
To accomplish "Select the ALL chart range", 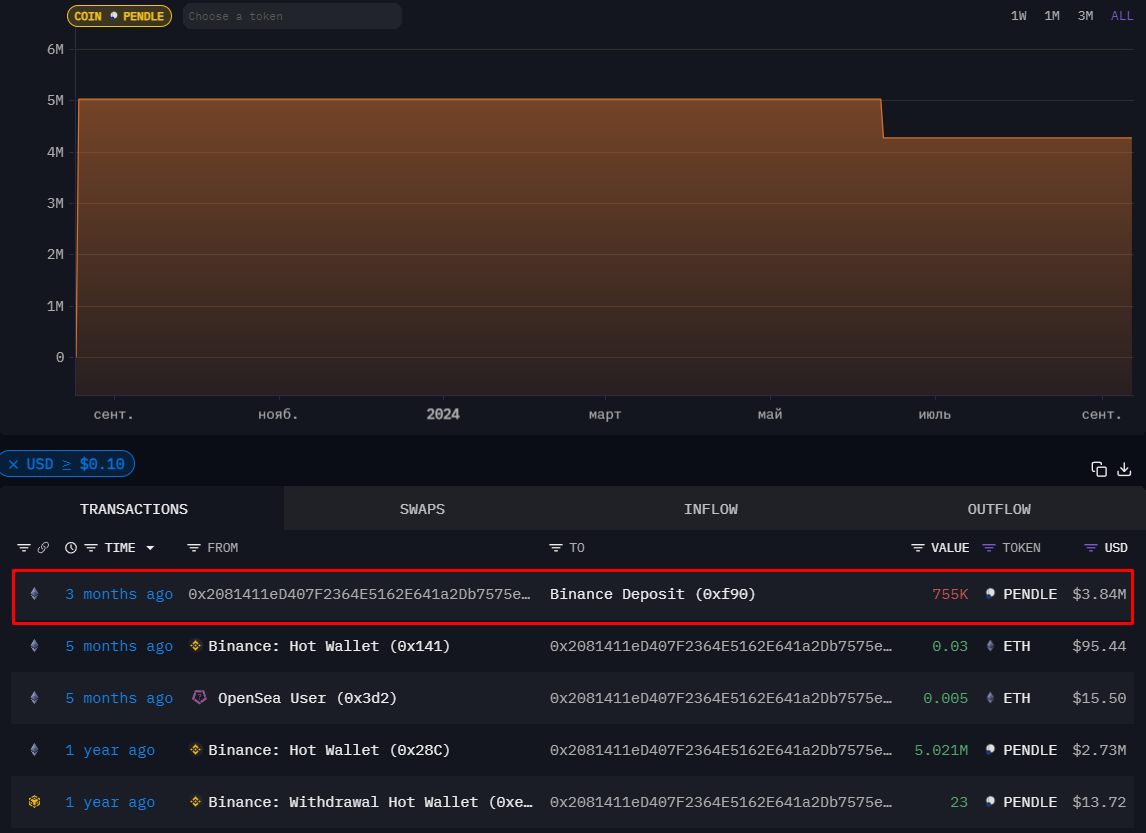I will click(x=1122, y=15).
